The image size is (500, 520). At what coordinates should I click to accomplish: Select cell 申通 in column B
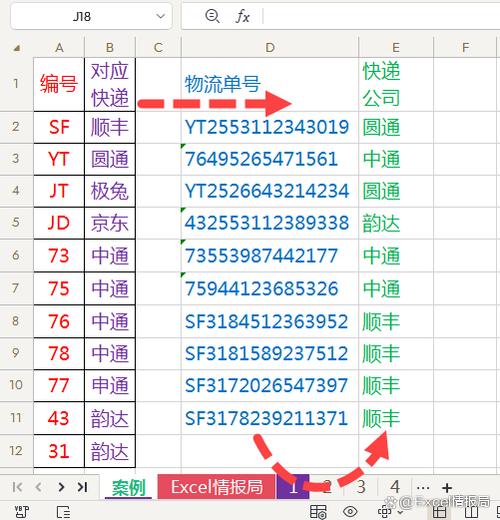tap(110, 385)
